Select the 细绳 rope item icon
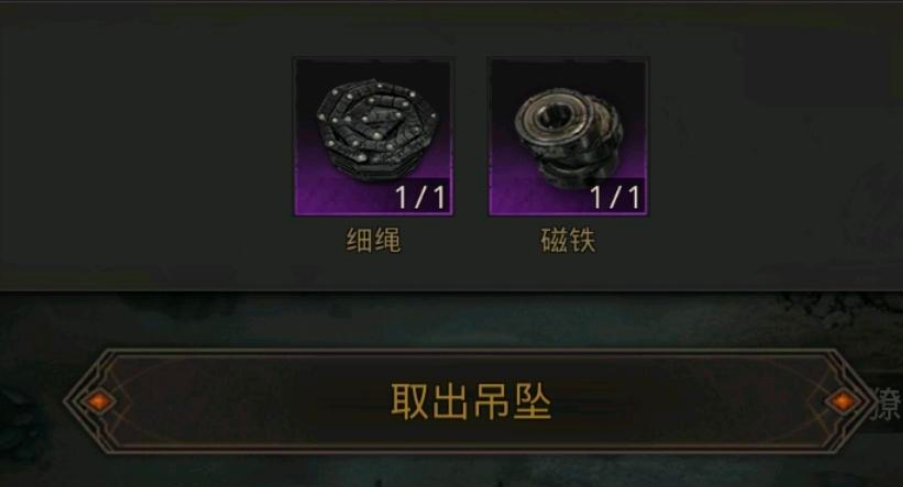The image size is (903, 487). [373, 137]
